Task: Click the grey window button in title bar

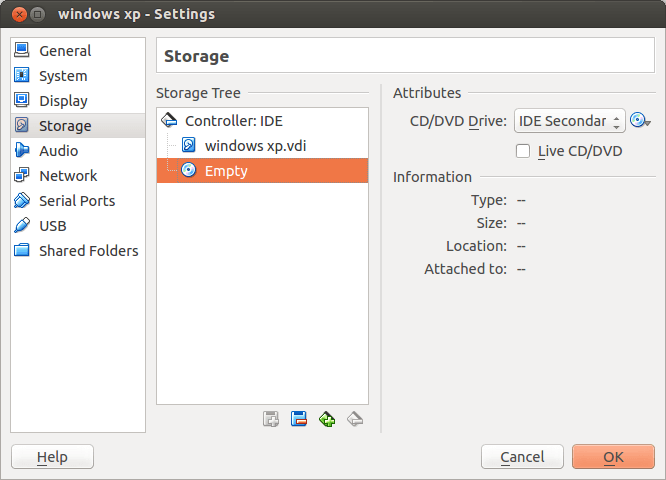Action: tap(38, 14)
